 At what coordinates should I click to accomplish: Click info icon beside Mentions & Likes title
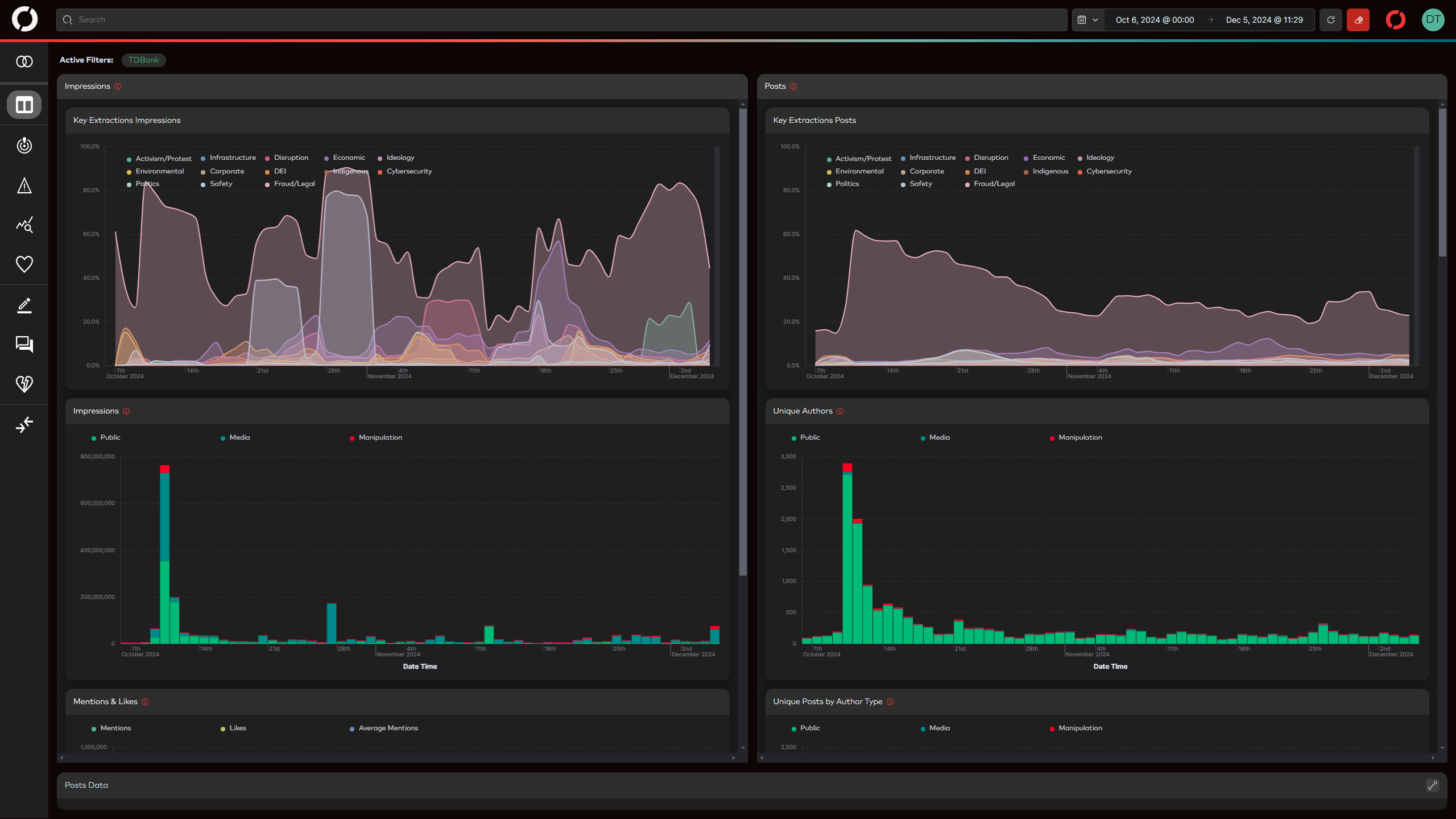(145, 702)
